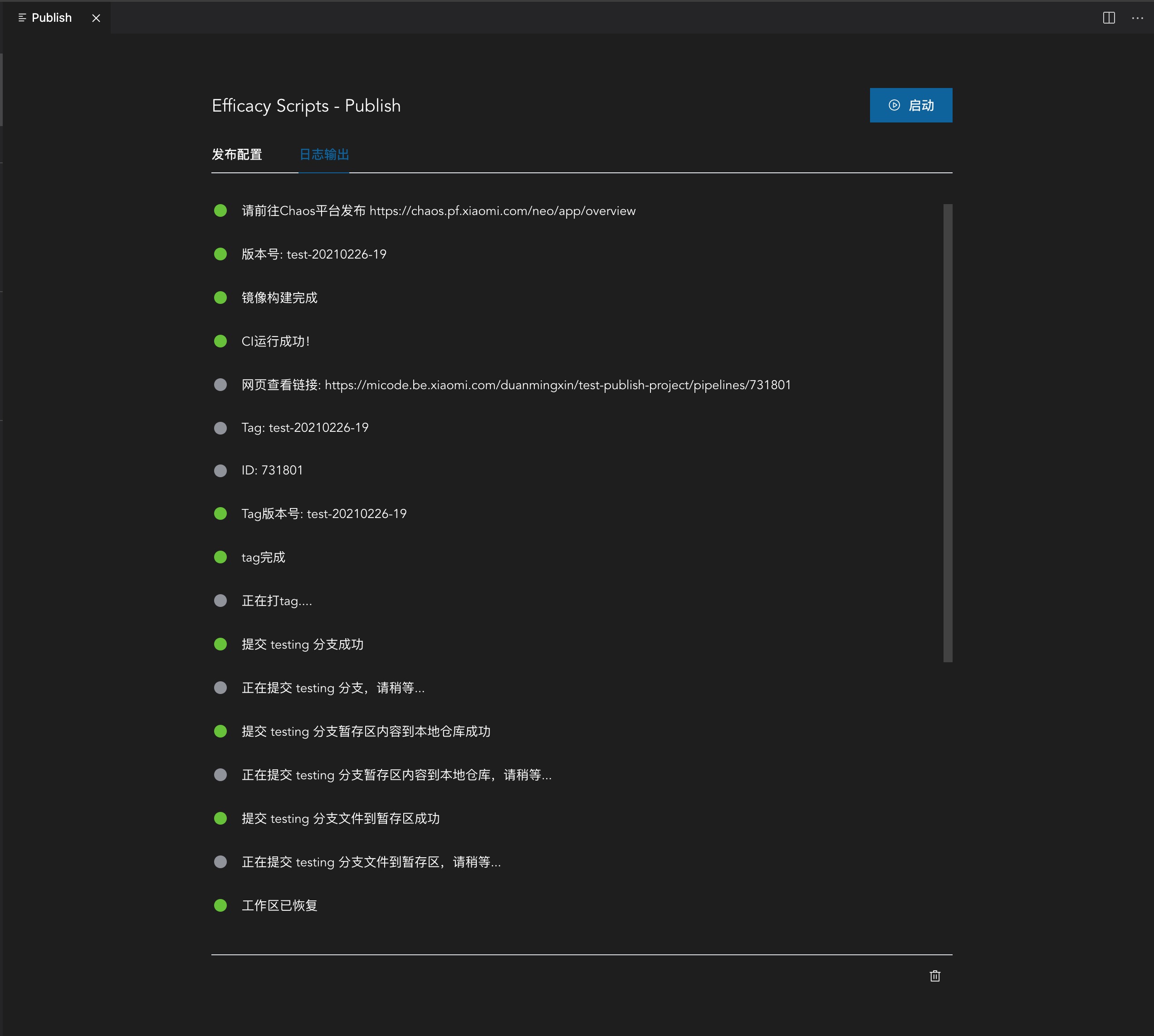
Task: Click the outline icon on the Publish tab
Action: click(22, 18)
